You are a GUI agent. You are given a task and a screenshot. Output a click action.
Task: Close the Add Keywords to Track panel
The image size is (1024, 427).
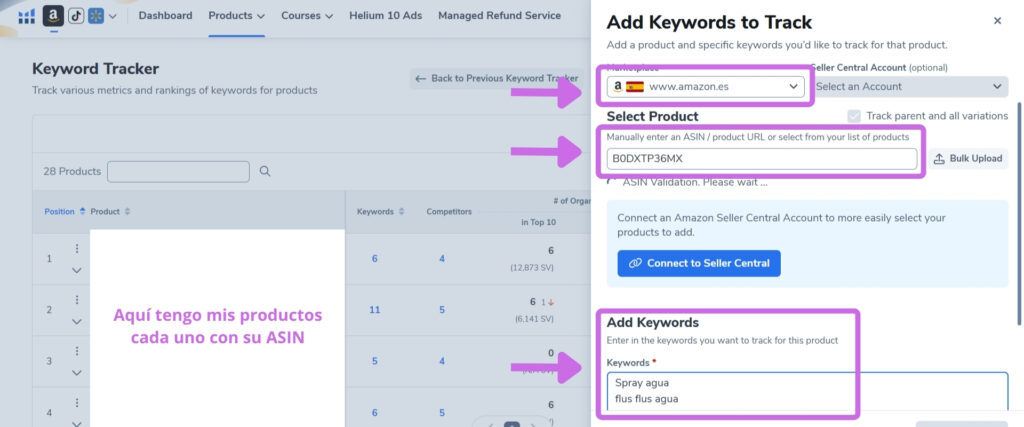pyautogui.click(x=997, y=21)
